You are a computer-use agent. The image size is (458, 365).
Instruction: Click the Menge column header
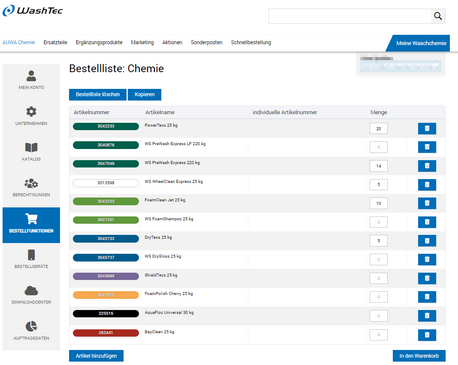click(x=379, y=112)
